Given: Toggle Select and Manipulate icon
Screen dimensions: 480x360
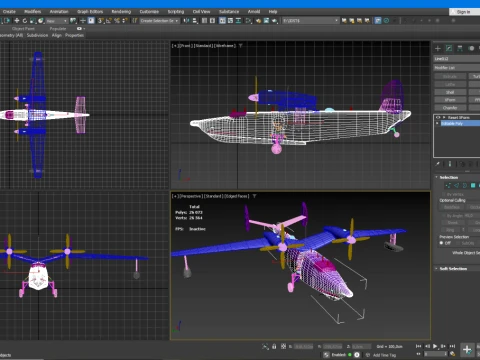Looking at the screenshot, I should [x=83, y=21].
